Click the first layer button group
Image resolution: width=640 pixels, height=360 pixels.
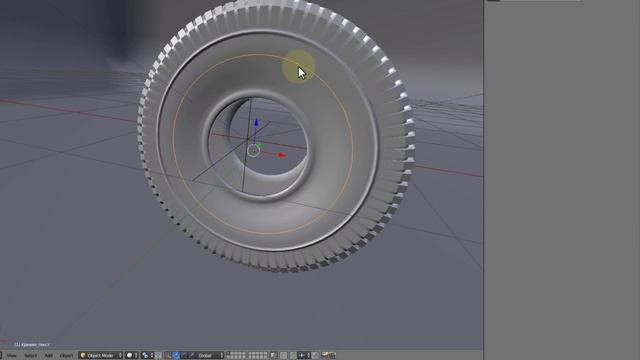pos(236,356)
